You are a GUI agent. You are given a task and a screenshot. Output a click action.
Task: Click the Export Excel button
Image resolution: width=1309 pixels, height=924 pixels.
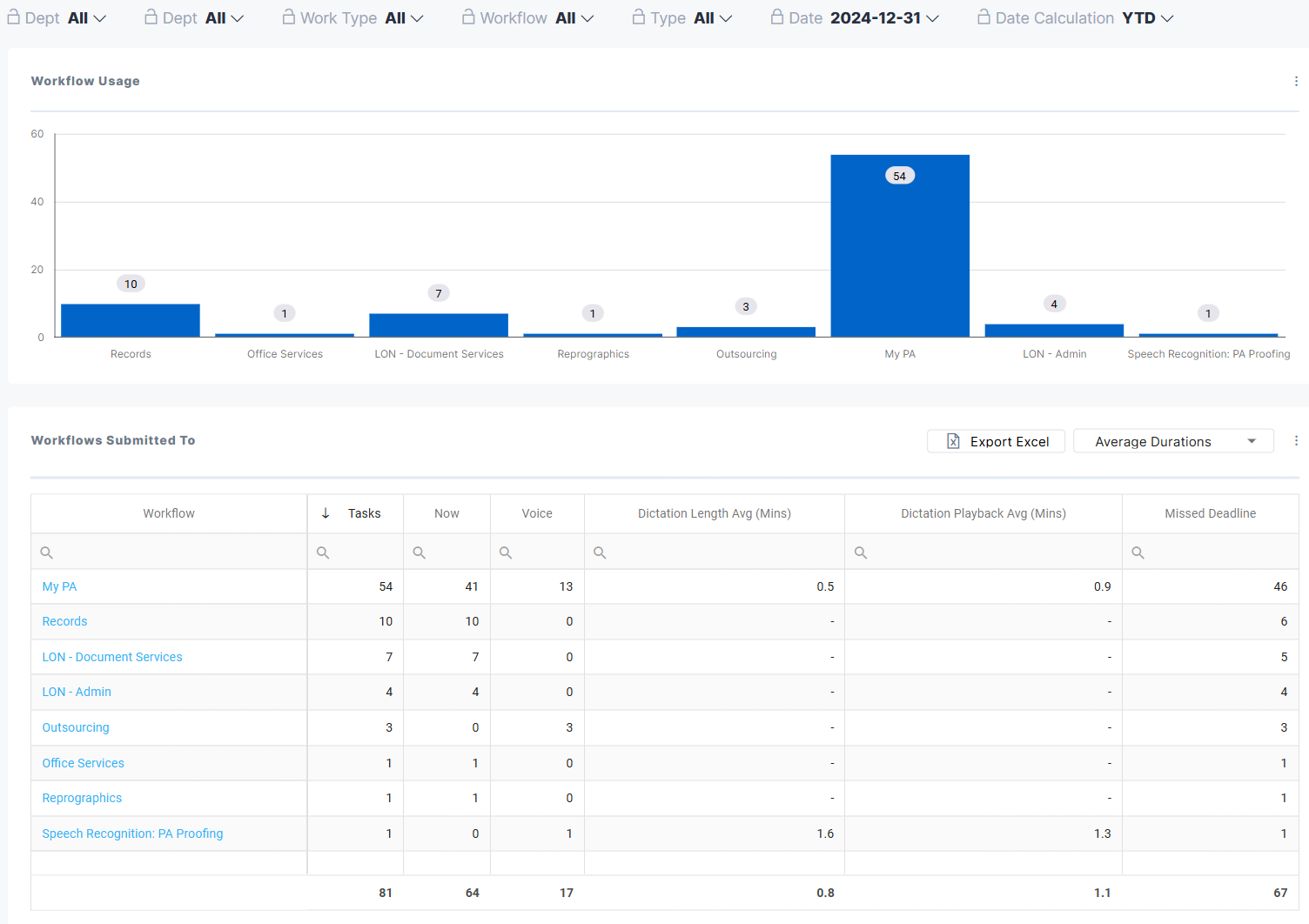coord(997,441)
